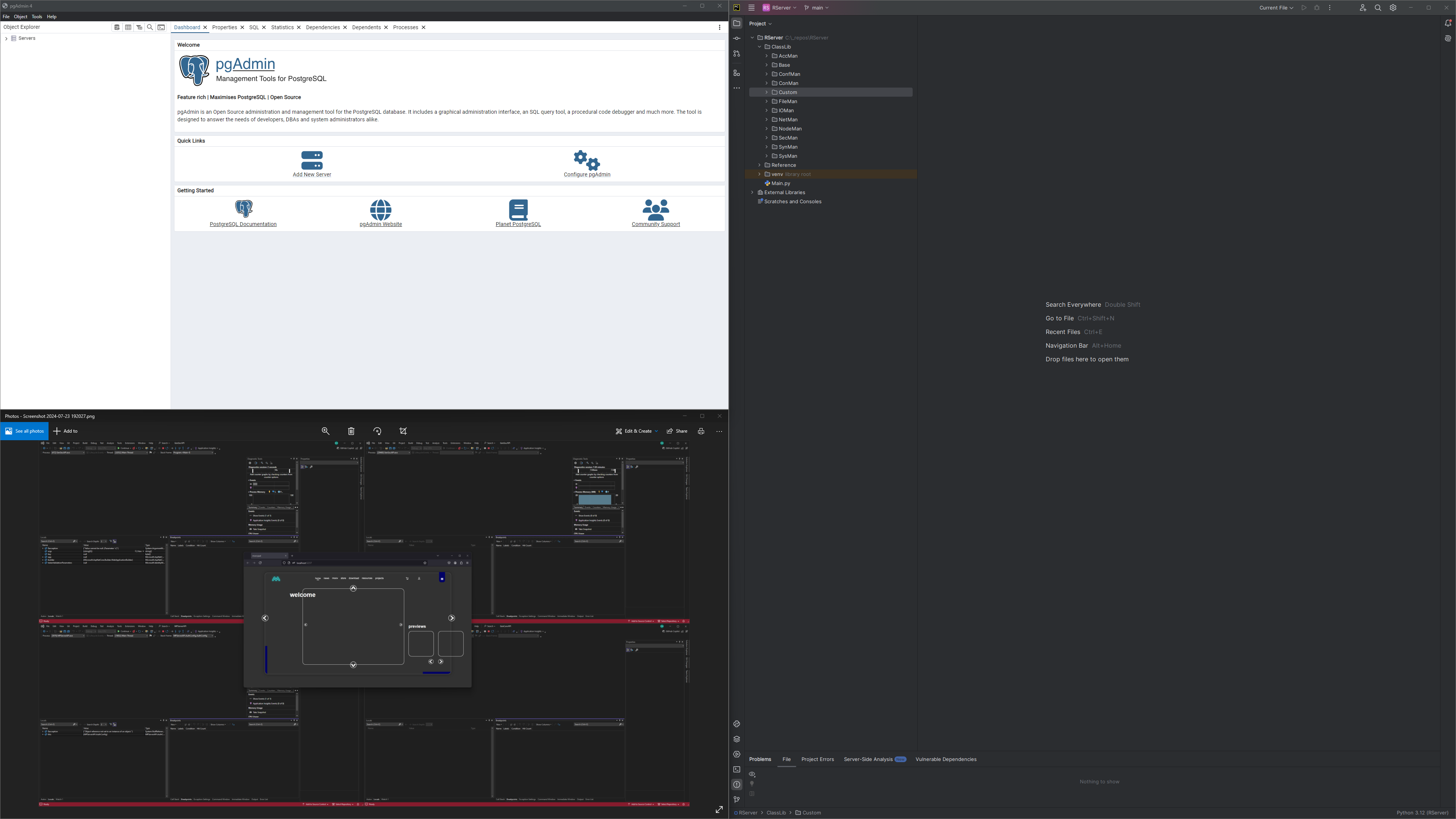Open Edit & Create dropdown in Photos
The height and width of the screenshot is (819, 1456).
pyautogui.click(x=637, y=431)
